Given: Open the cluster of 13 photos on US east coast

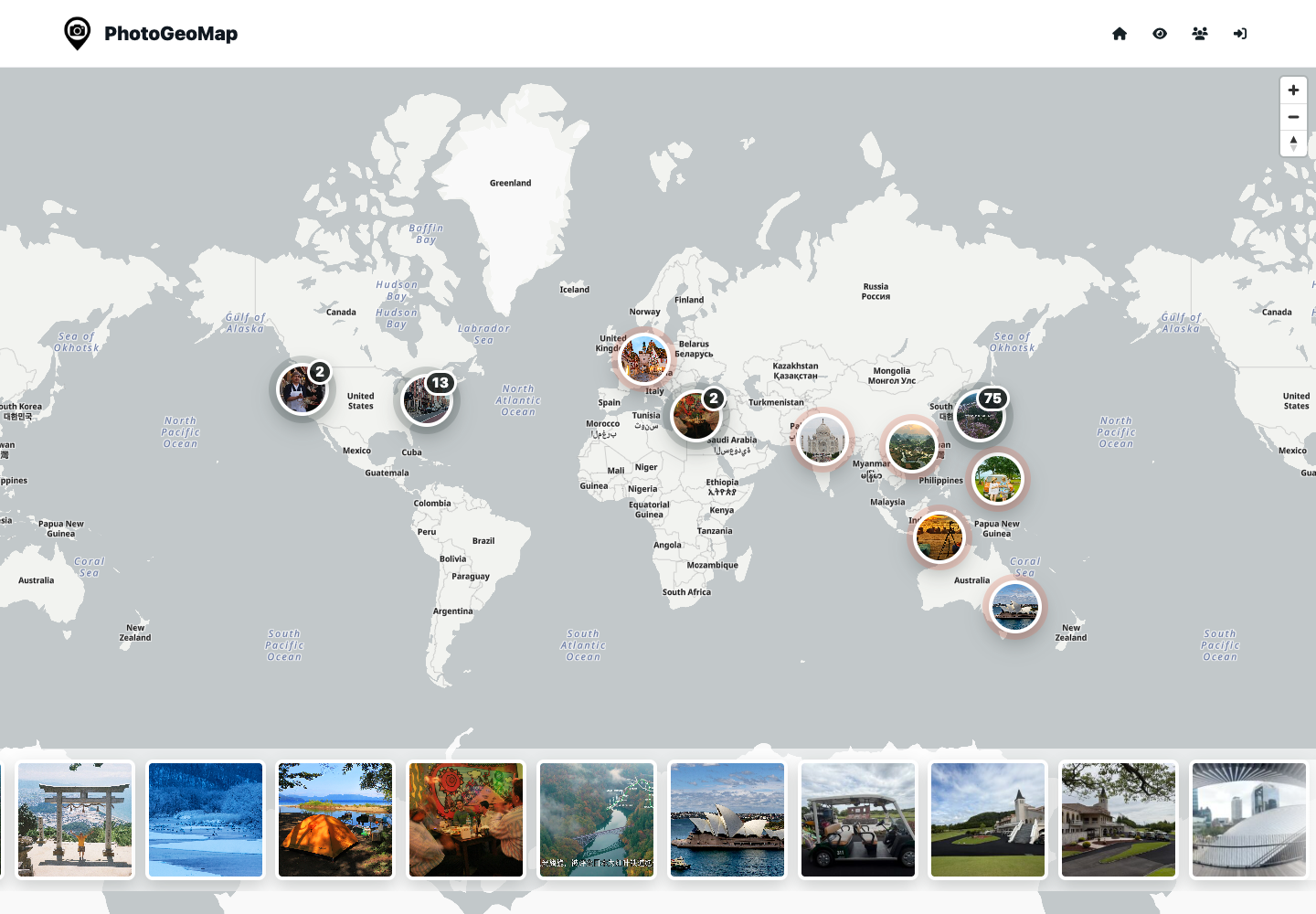Looking at the screenshot, I should [427, 400].
